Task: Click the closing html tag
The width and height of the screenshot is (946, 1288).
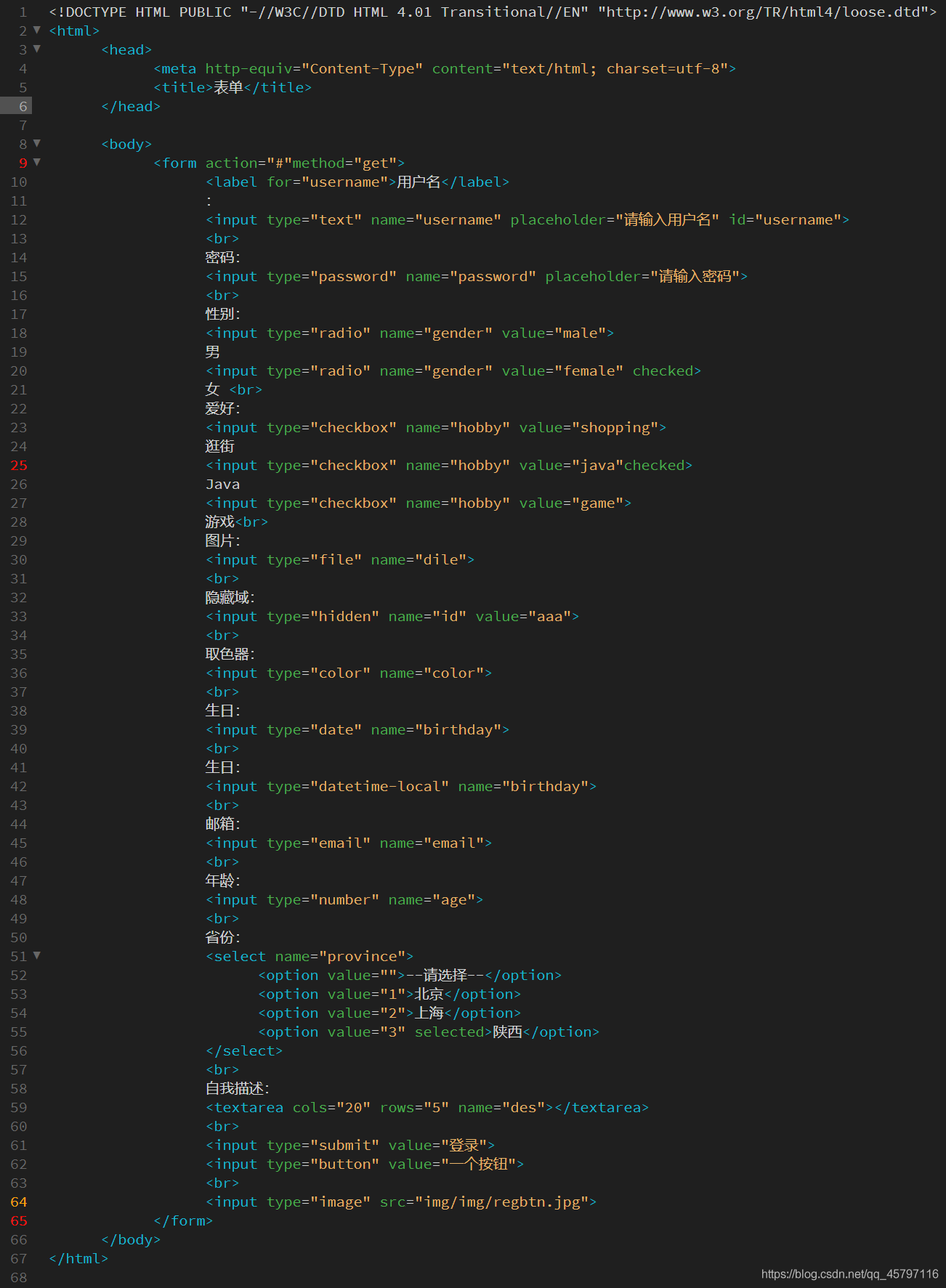Action: point(78,1258)
